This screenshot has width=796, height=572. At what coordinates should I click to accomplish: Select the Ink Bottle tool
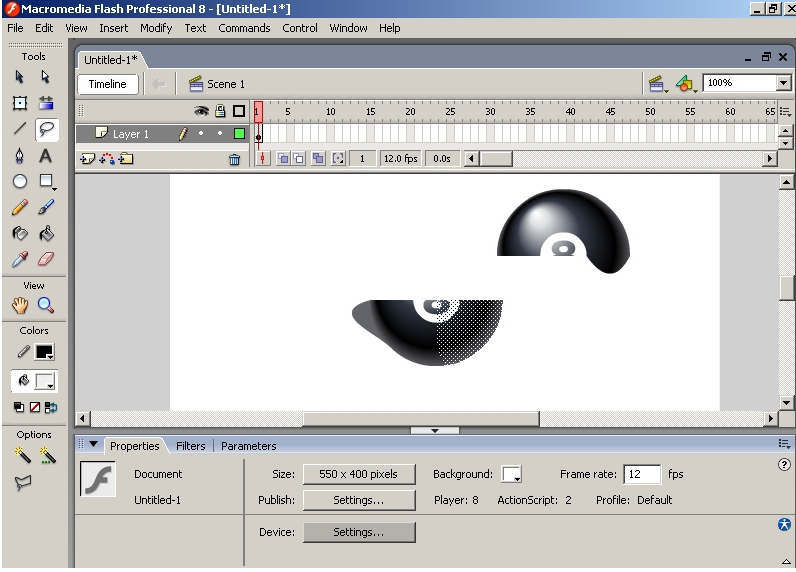point(19,233)
